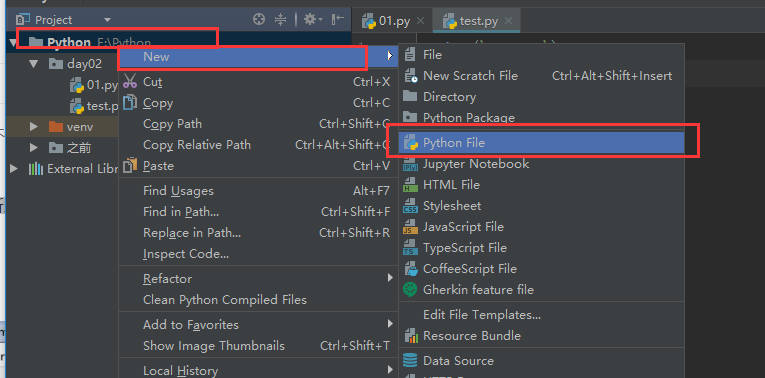Select the Python project root folder
This screenshot has width=765, height=378.
[x=89, y=42]
